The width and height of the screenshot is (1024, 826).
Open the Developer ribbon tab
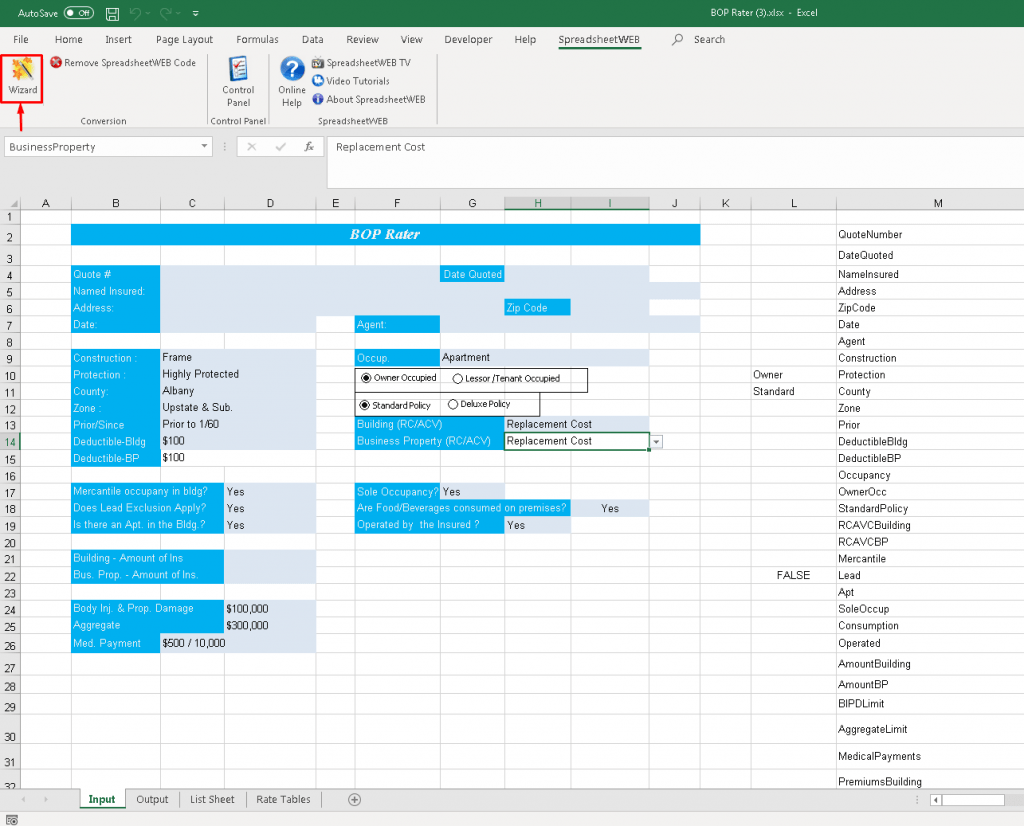(x=468, y=39)
